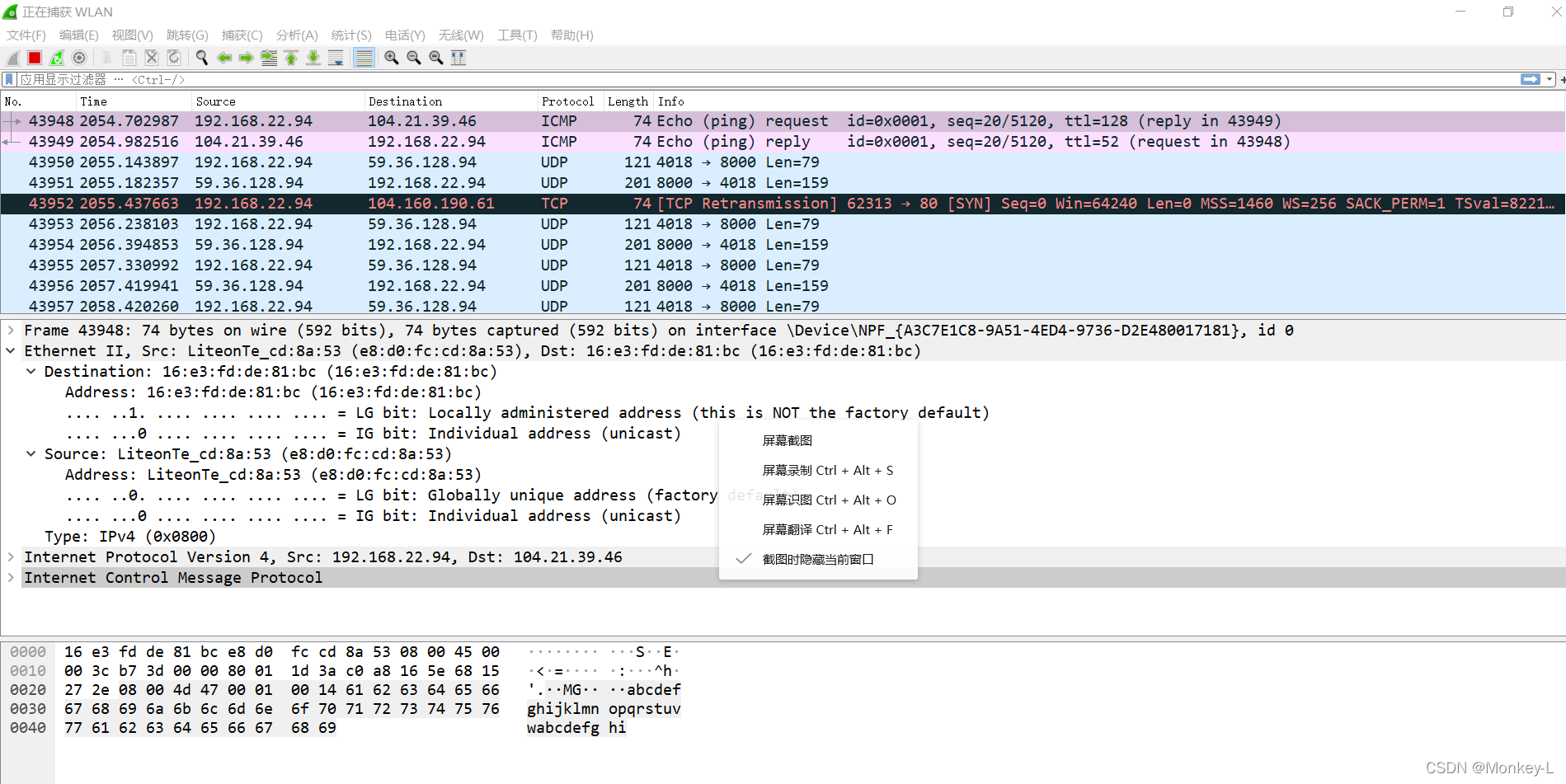This screenshot has height=784, width=1566.
Task: Select packet 43956 UDP row
Action: 783,286
